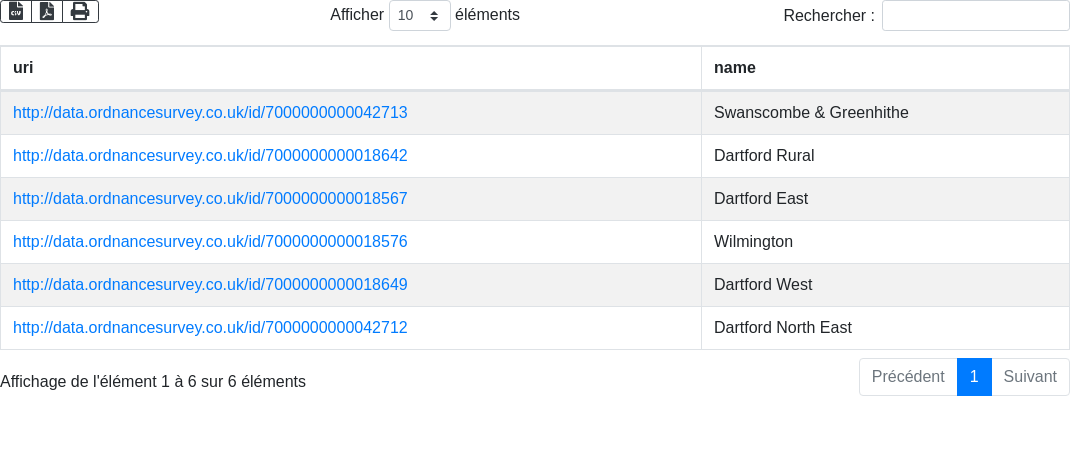The image size is (1070, 450).
Task: Follow the URI link ending in 018649
Action: (x=210, y=285)
